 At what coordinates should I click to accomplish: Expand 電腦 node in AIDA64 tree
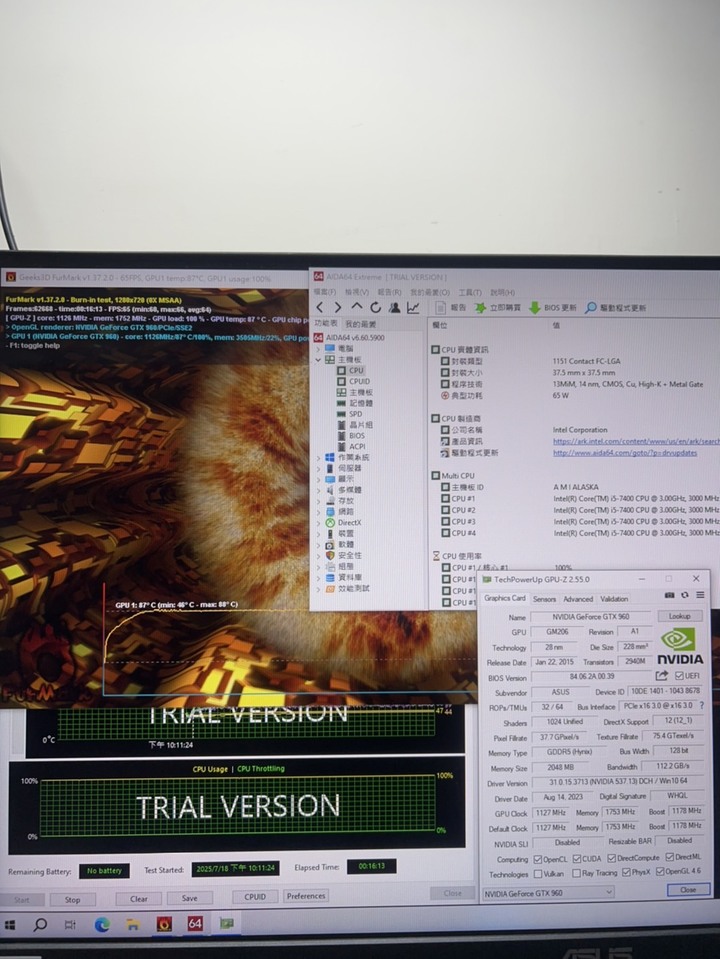click(318, 349)
